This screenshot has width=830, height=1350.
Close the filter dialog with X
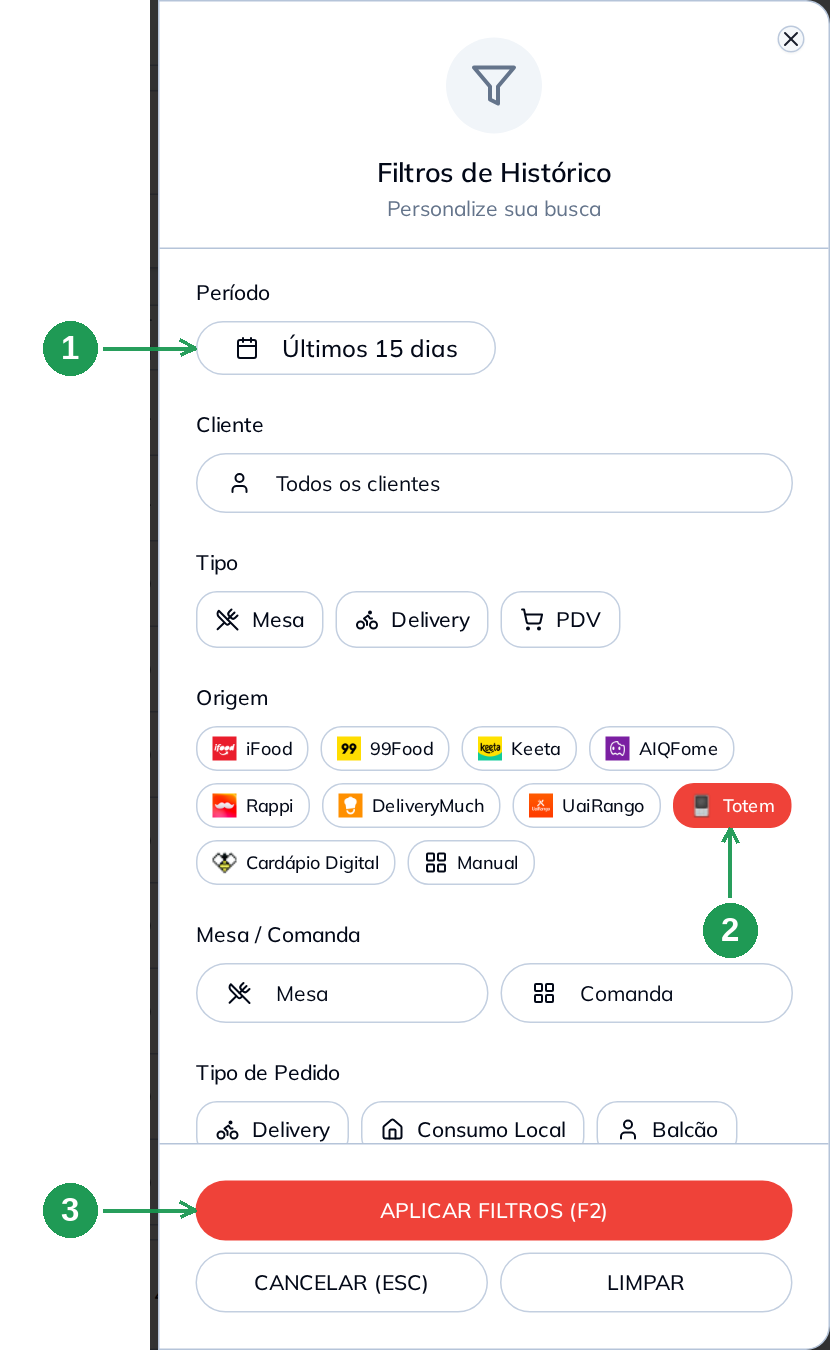point(791,39)
